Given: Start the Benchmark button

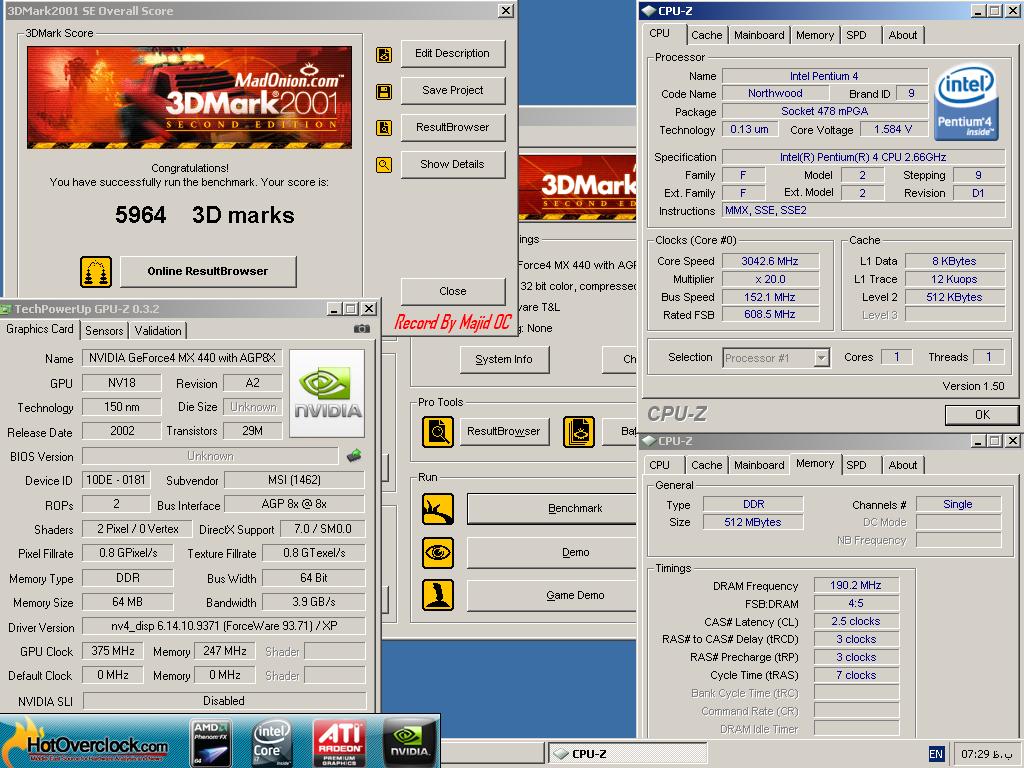Looking at the screenshot, I should click(x=552, y=509).
